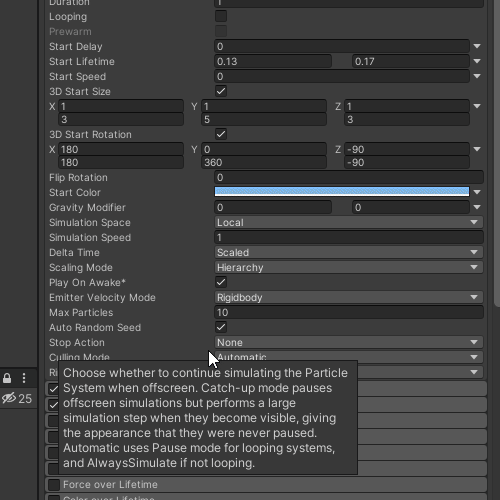Uncheck 3D Start Size checkbox
The width and height of the screenshot is (500, 500).
click(x=221, y=91)
